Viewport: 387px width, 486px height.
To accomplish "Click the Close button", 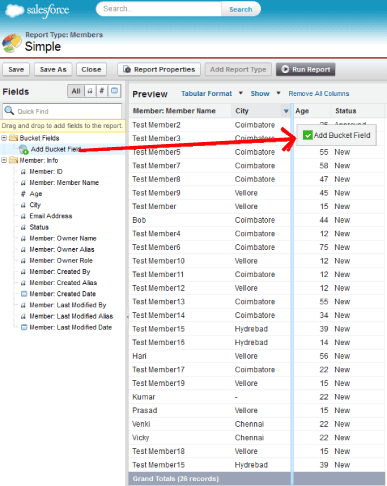I will (x=91, y=69).
